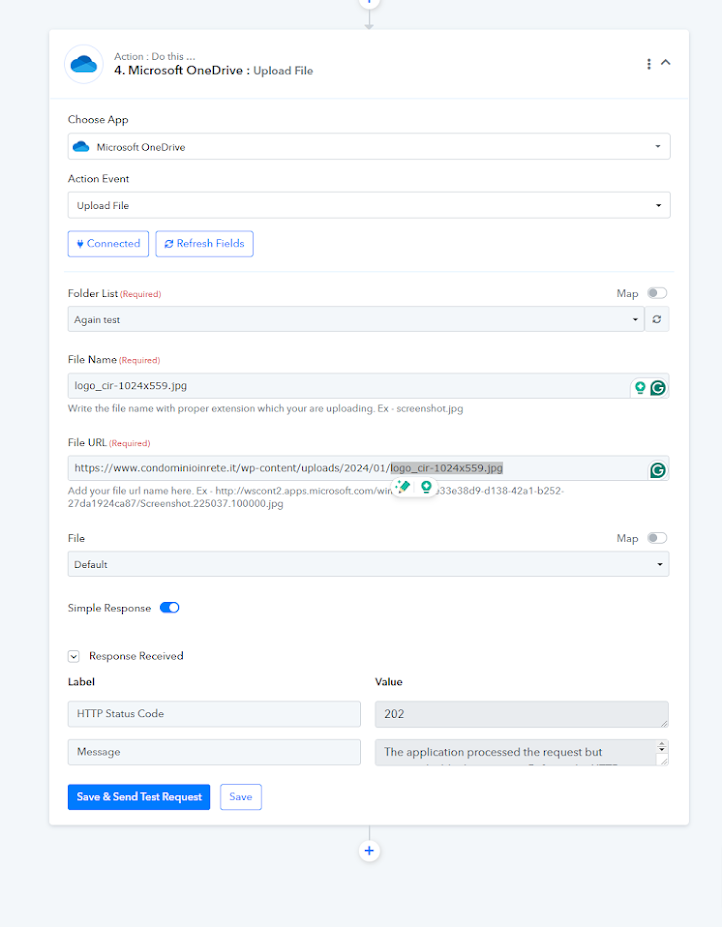This screenshot has height=927, width=722.
Task: Click the message value scroll up arrow
Action: tap(662, 744)
